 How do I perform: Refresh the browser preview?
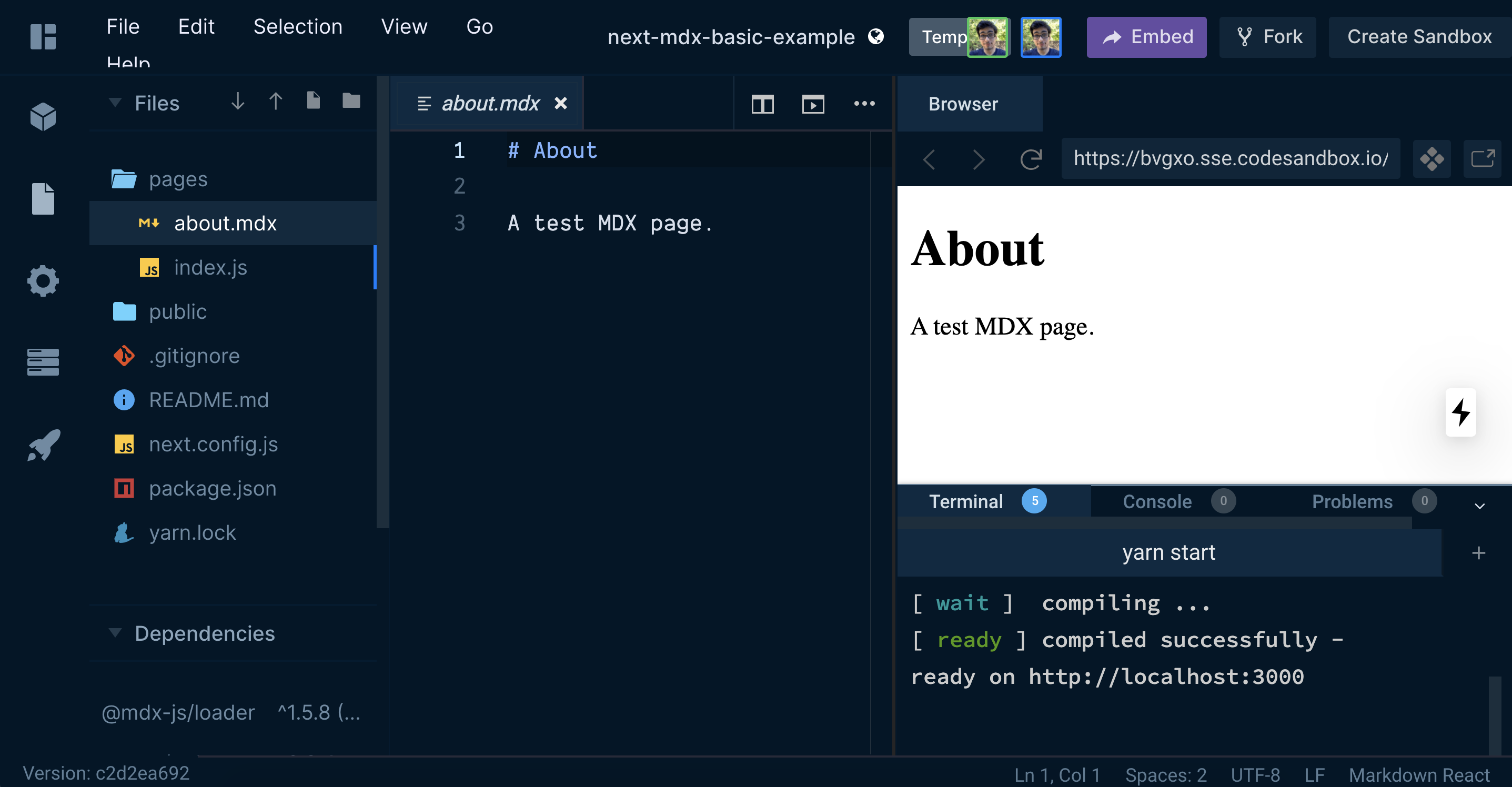1031,159
